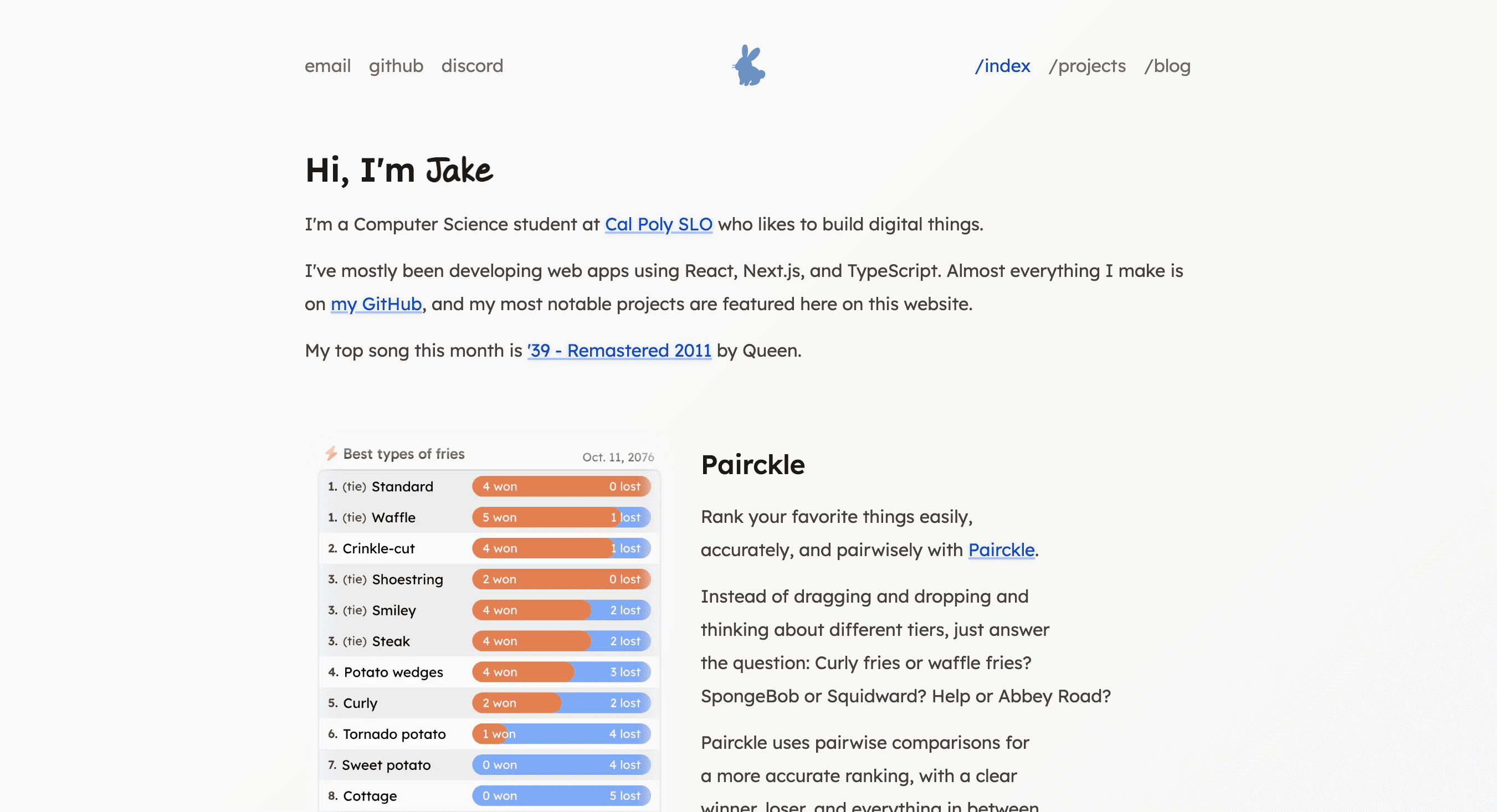Follow the "my GitHub" hyperlink
Image resolution: width=1497 pixels, height=812 pixels.
376,303
